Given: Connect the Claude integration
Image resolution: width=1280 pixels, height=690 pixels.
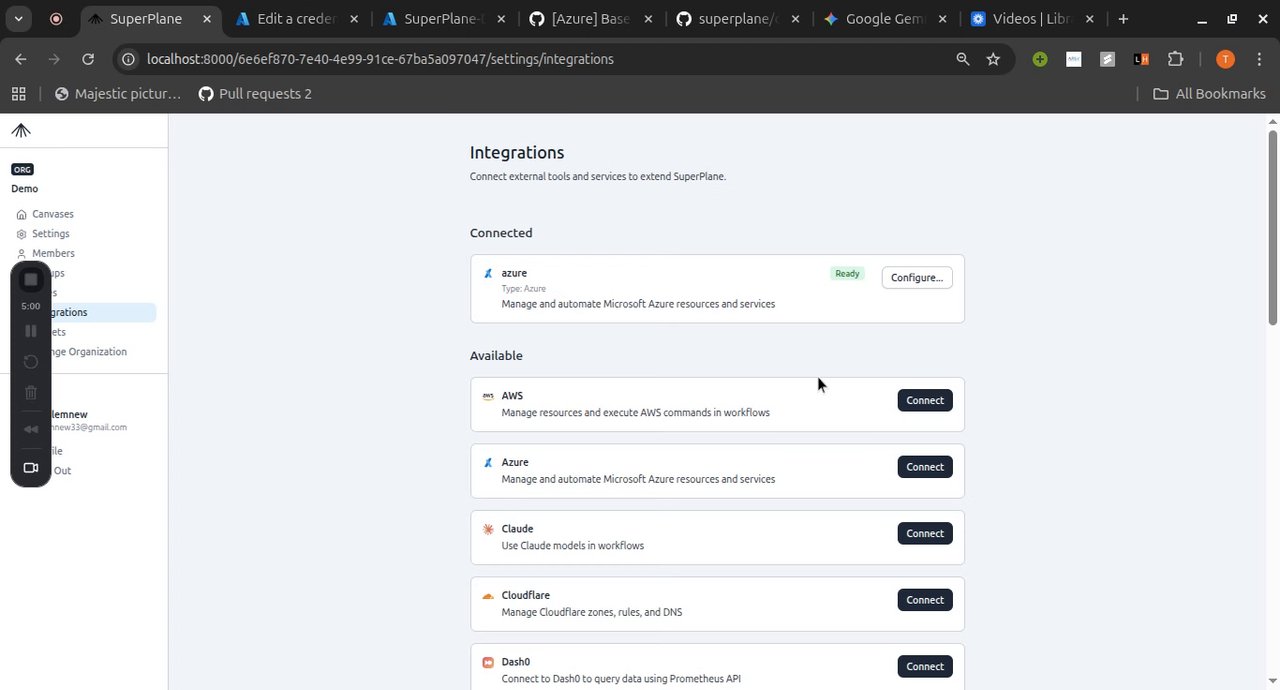Looking at the screenshot, I should [x=924, y=534].
